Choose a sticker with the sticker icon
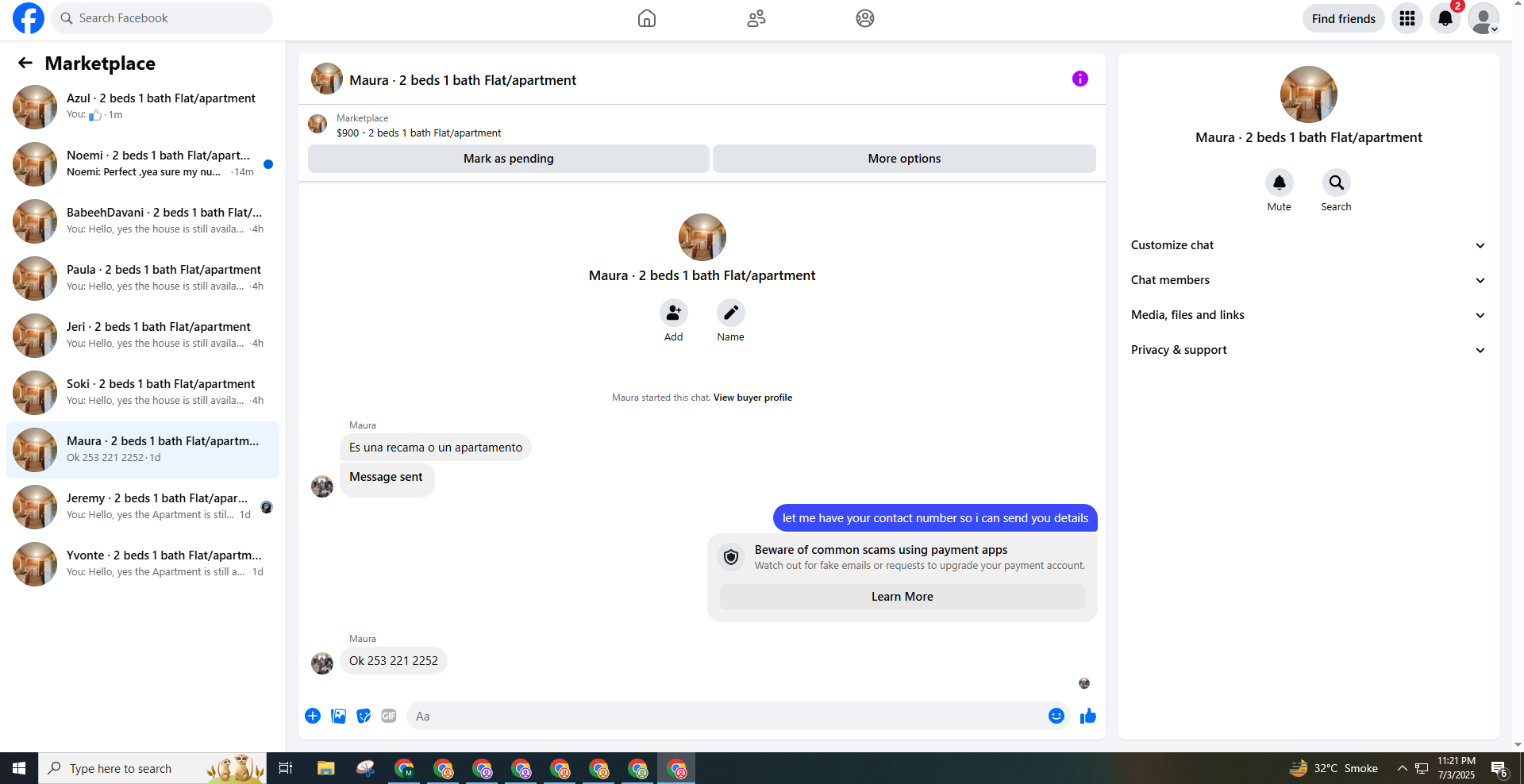Screen dimensions: 1524x784 364,716
